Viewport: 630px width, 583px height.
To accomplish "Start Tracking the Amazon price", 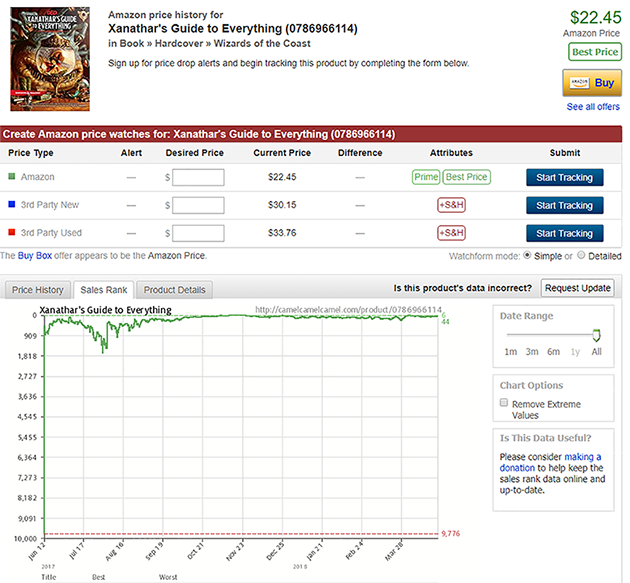I will click(564, 177).
